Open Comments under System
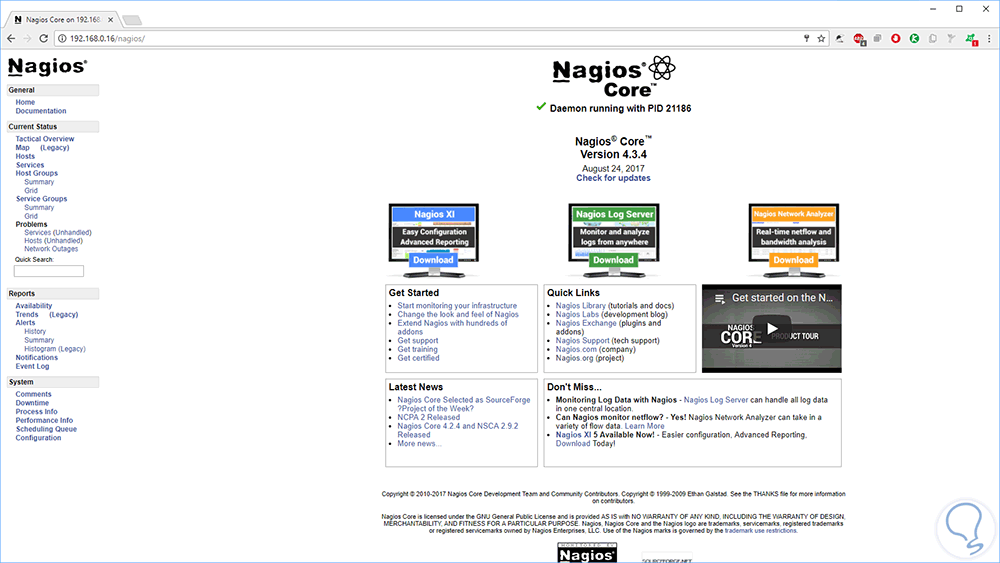The height and width of the screenshot is (563, 1000). coord(33,395)
